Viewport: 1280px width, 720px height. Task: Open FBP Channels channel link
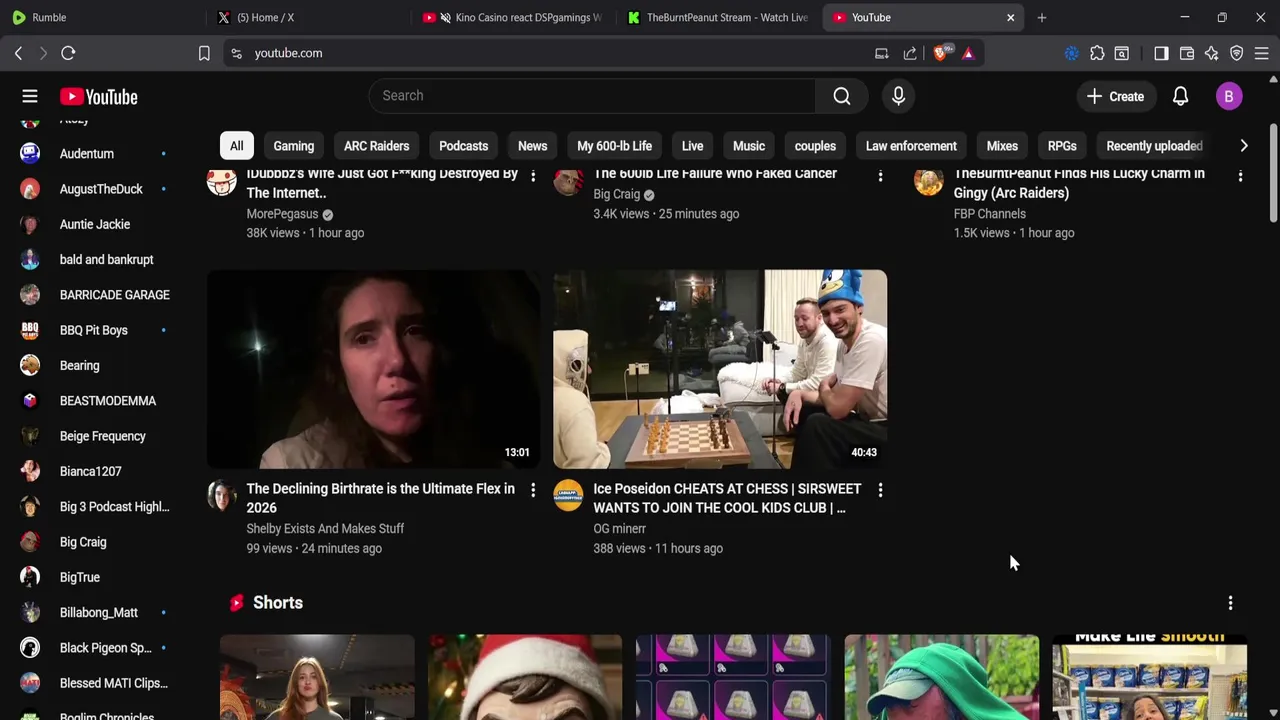(x=990, y=214)
